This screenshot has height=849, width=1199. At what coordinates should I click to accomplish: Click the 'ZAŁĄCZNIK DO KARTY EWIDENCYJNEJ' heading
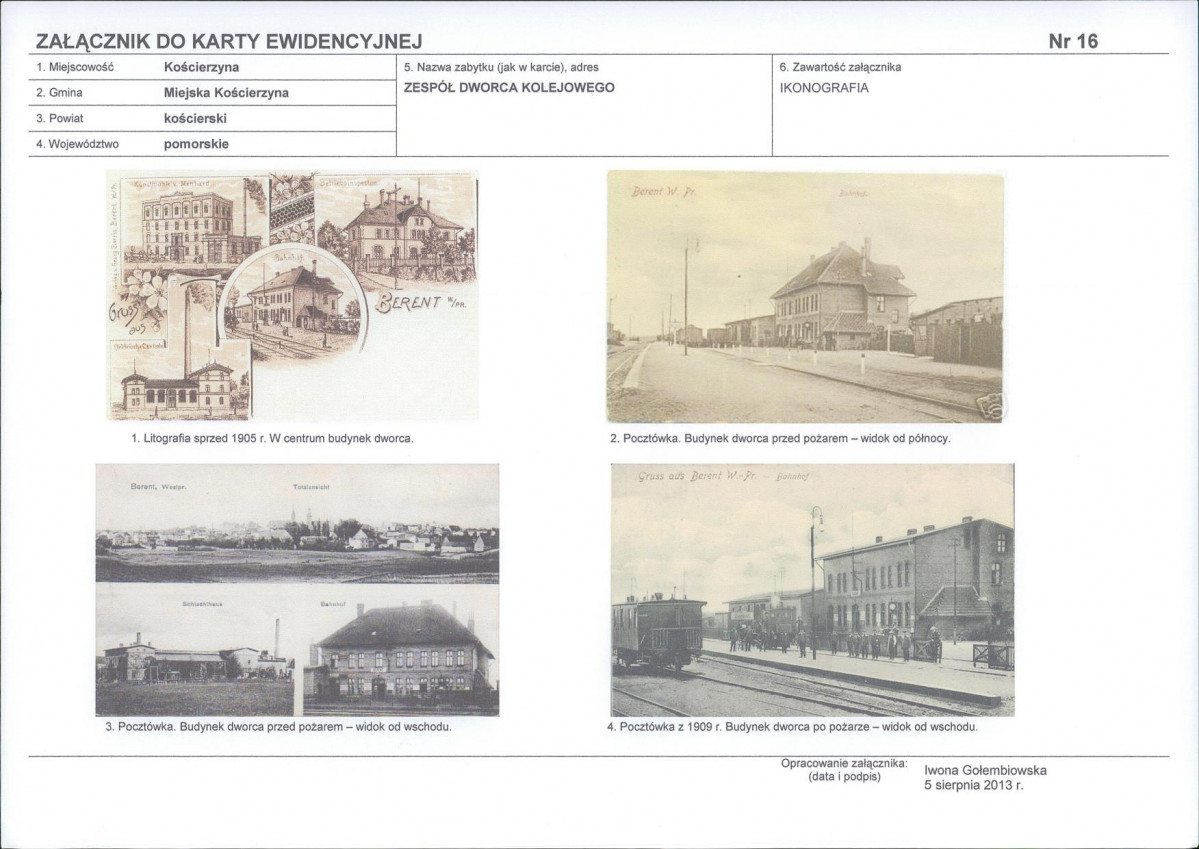tap(229, 41)
